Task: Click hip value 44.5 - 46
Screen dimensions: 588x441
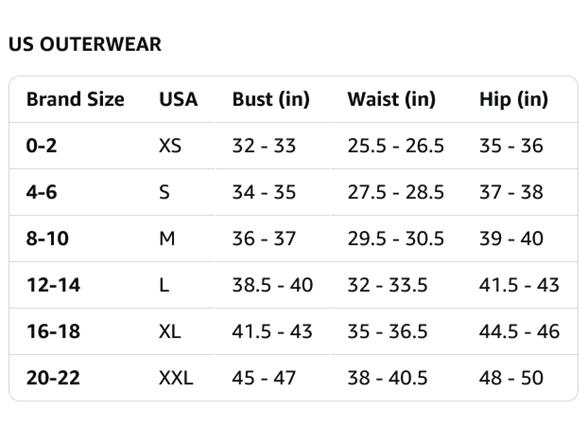Action: pos(519,332)
